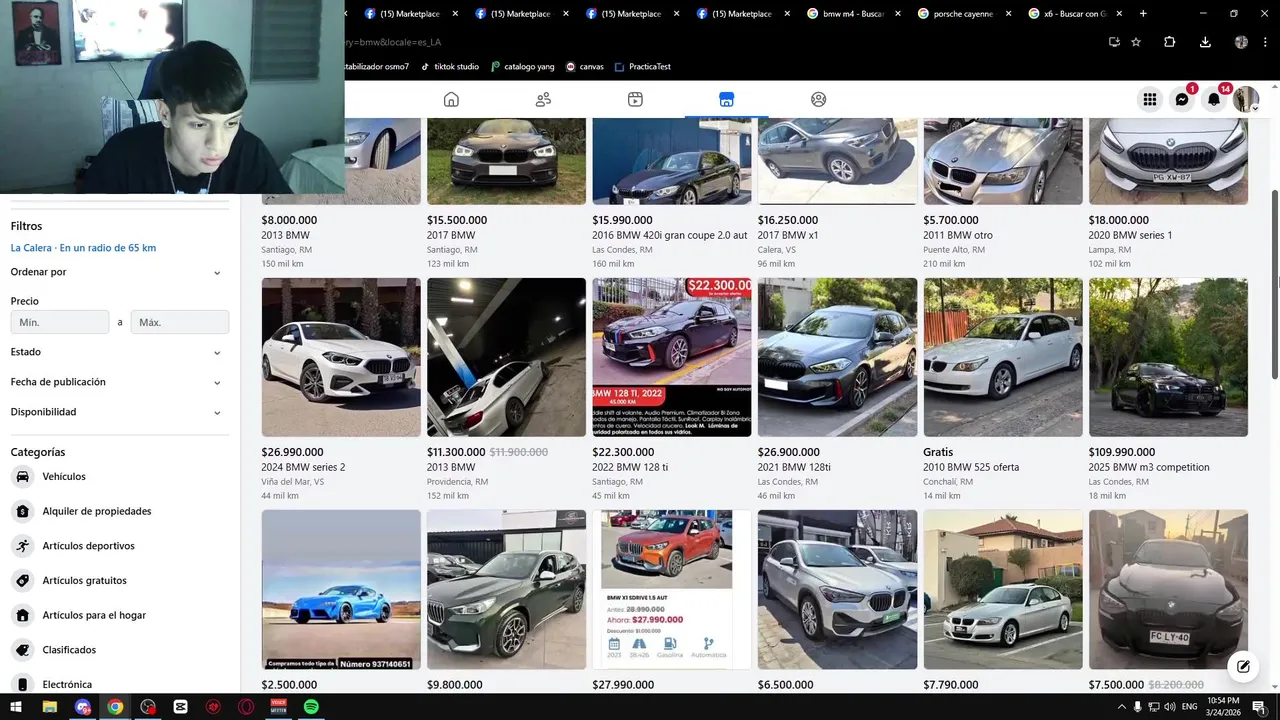Open the blue car $2.500.000 listing photo
The image size is (1280, 720).
point(341,590)
